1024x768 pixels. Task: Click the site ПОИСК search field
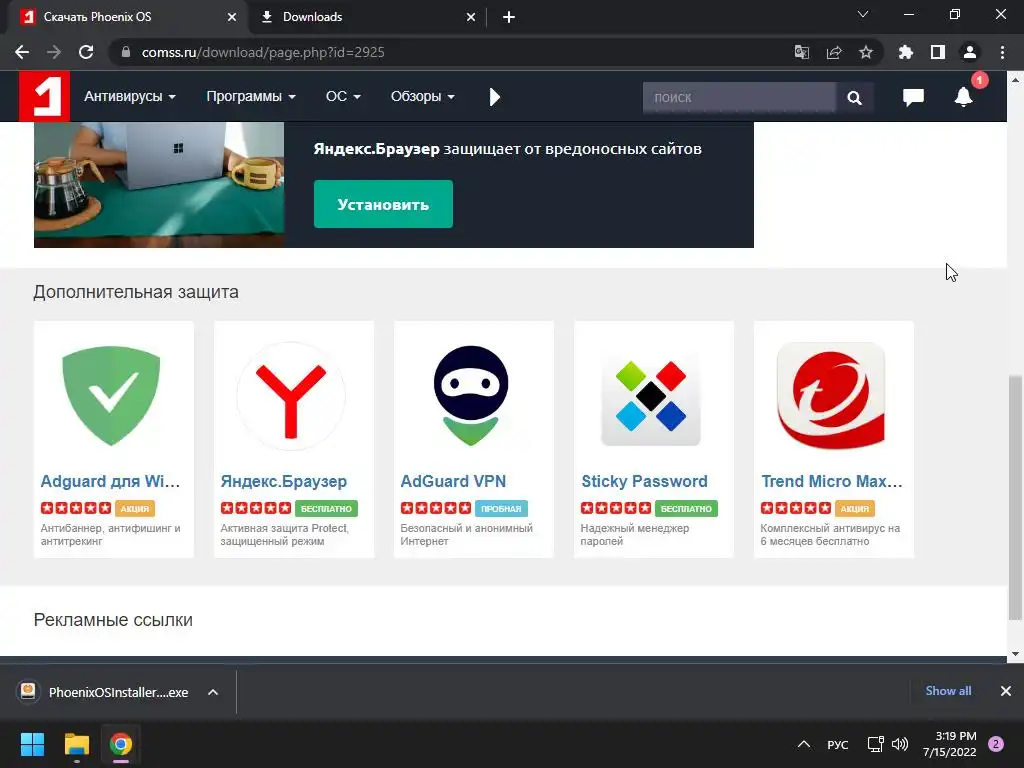point(739,98)
